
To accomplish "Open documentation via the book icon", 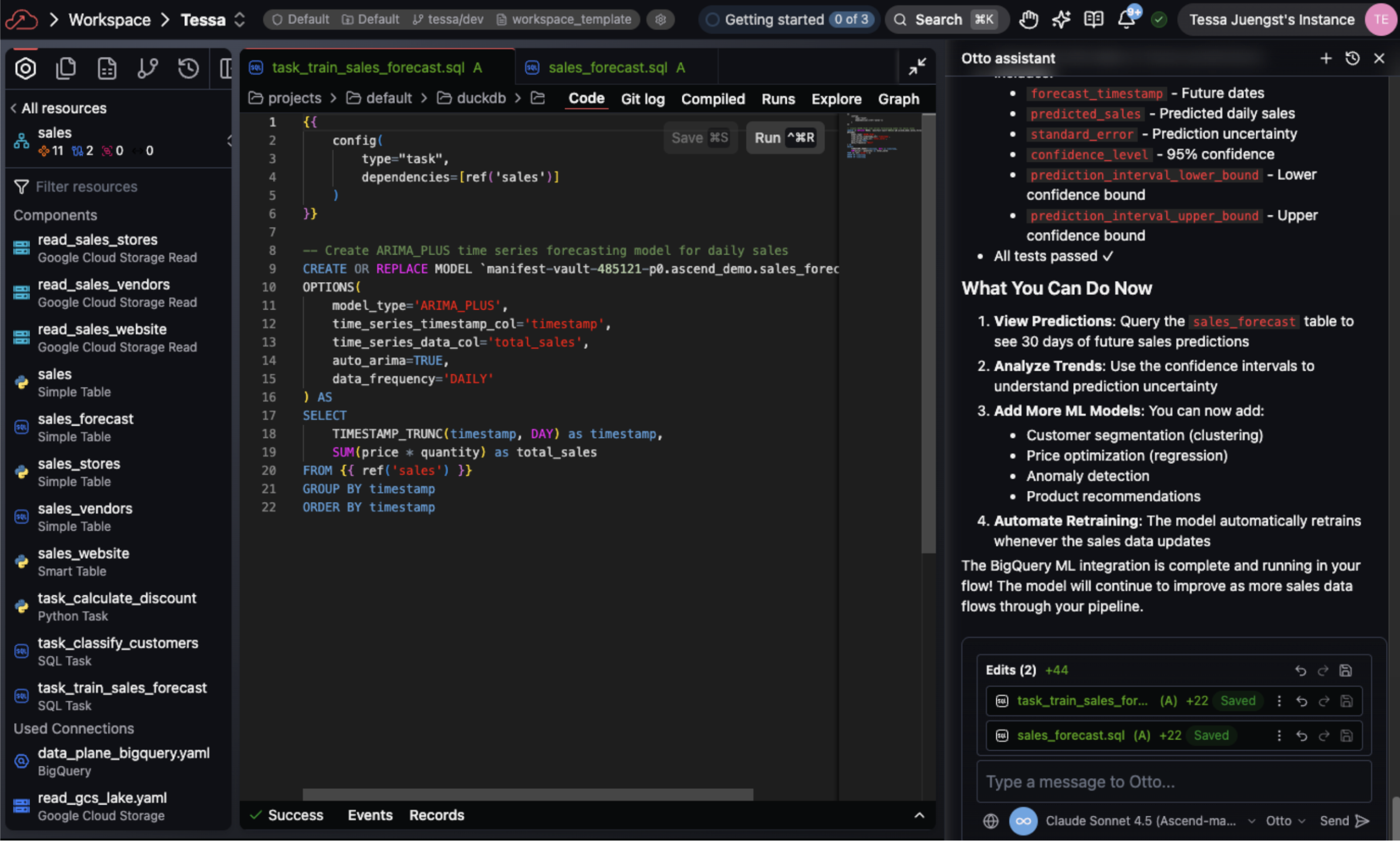I will pyautogui.click(x=1094, y=19).
